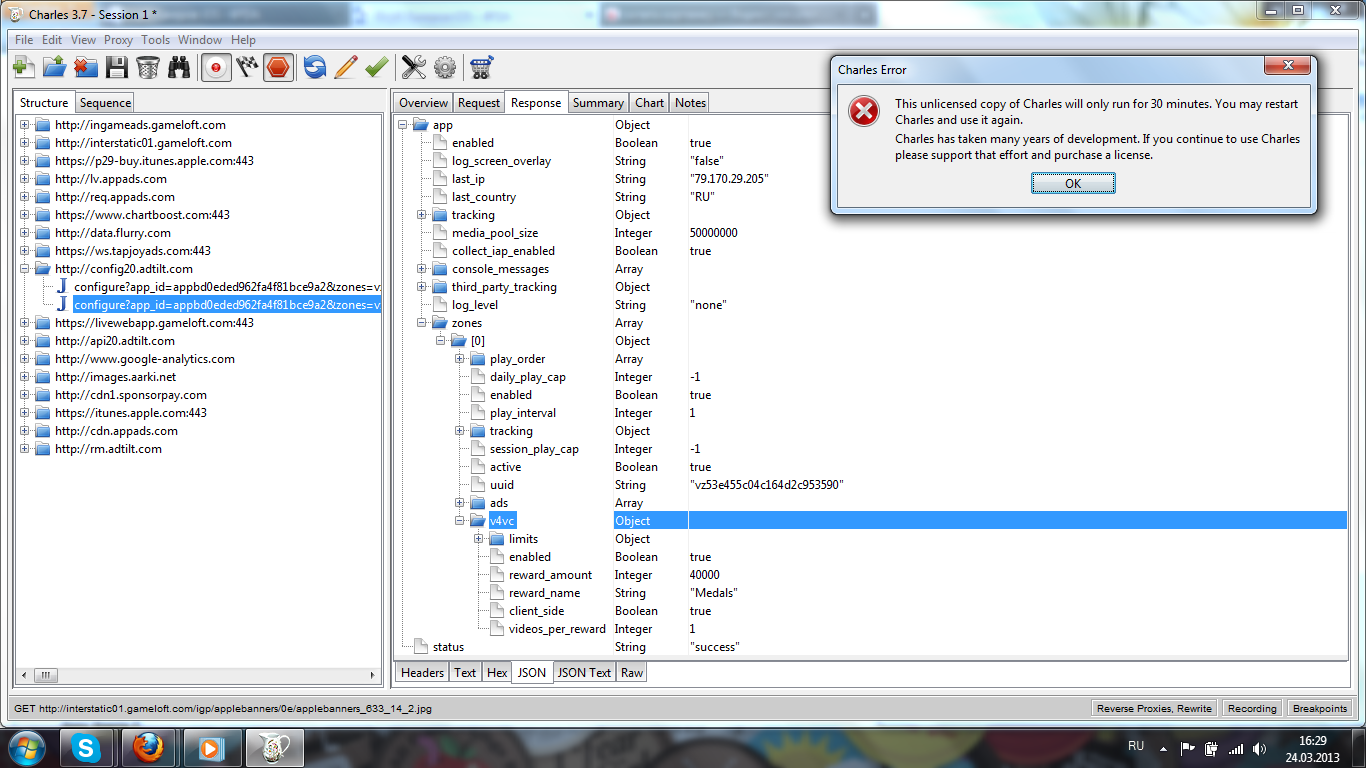Switch to the Request tab
Image resolution: width=1366 pixels, height=768 pixels.
479,103
